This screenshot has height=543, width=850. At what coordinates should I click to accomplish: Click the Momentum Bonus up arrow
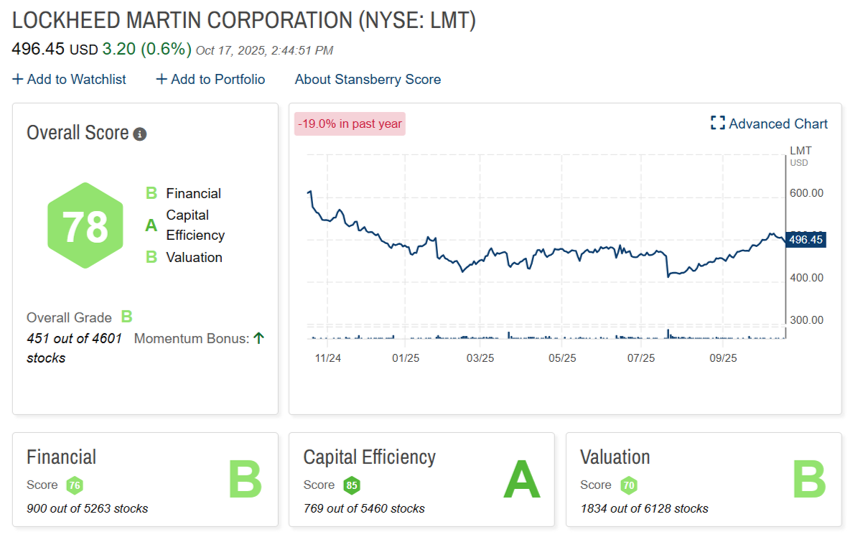[x=259, y=338]
